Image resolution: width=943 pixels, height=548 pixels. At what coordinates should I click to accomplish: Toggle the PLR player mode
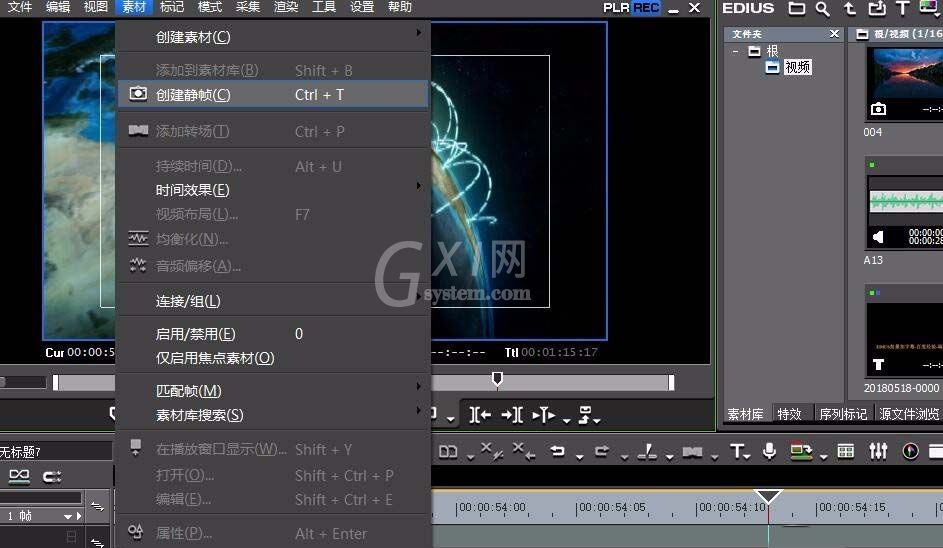616,8
